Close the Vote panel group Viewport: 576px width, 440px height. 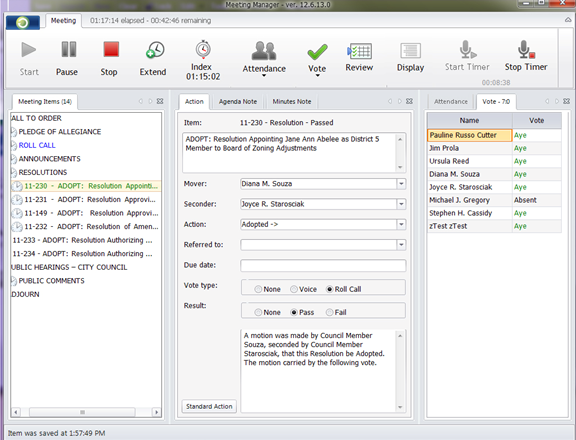[566, 101]
